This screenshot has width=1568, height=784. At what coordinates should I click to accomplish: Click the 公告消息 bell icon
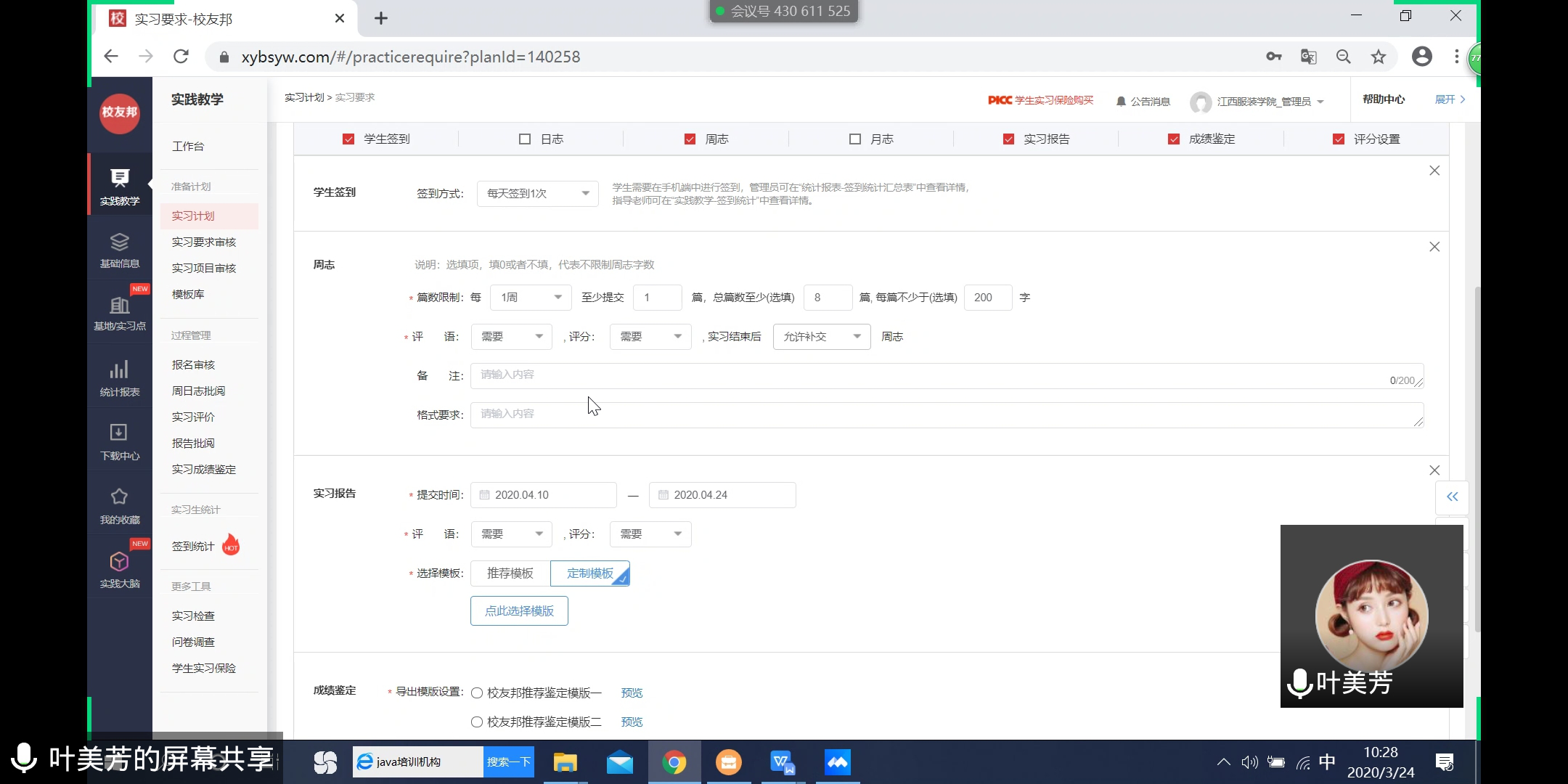(x=1121, y=102)
